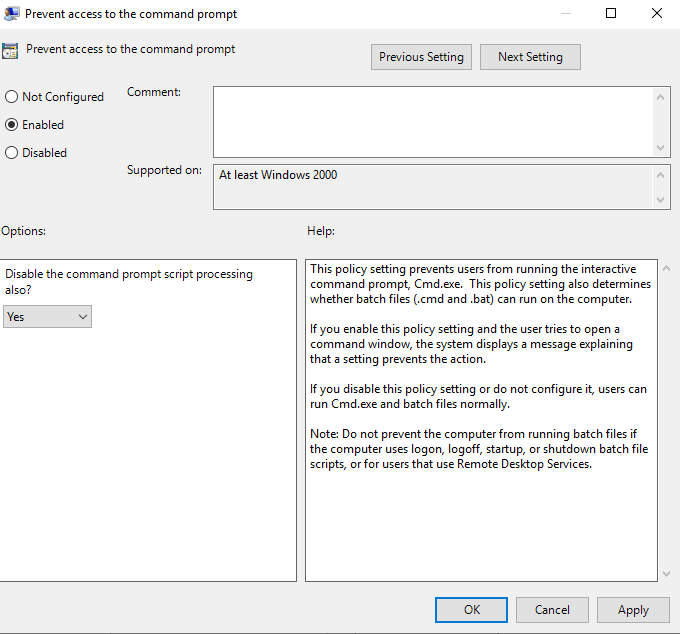Select the Not Configured radio button
The height and width of the screenshot is (634, 680).
(x=12, y=97)
